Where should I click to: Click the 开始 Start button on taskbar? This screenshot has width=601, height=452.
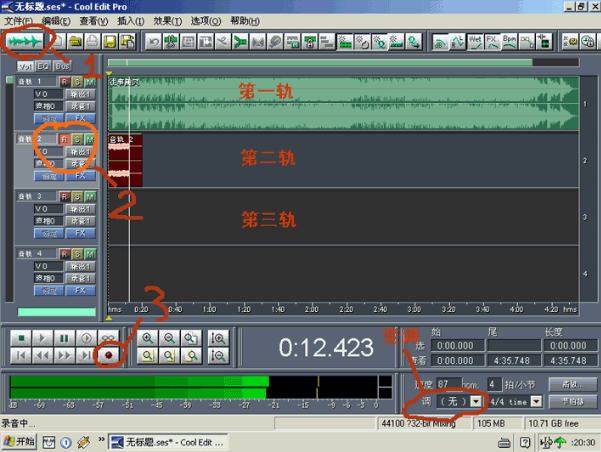[x=19, y=441]
